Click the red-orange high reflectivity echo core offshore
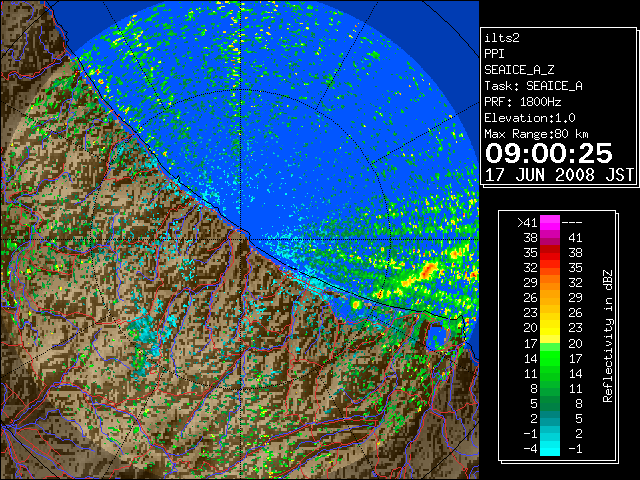 point(428,270)
